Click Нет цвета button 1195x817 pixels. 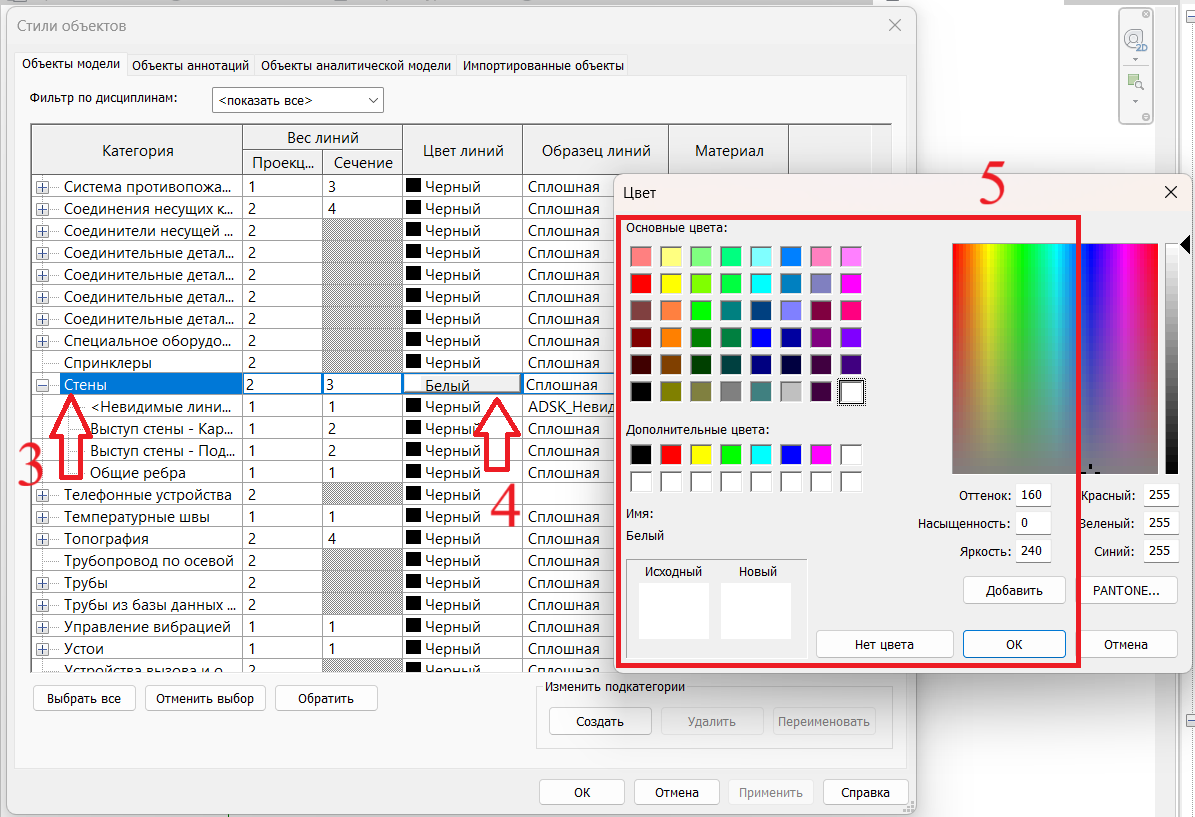[884, 644]
